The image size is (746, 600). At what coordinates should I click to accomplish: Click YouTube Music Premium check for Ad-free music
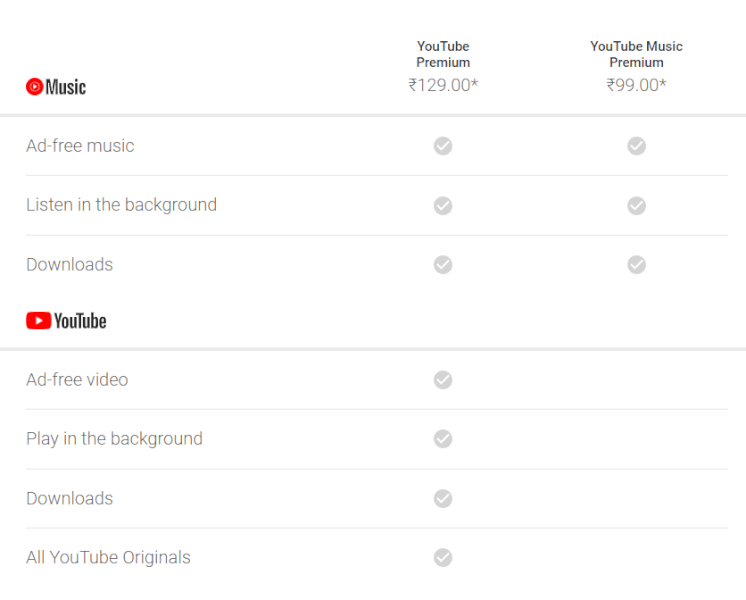pyautogui.click(x=637, y=146)
